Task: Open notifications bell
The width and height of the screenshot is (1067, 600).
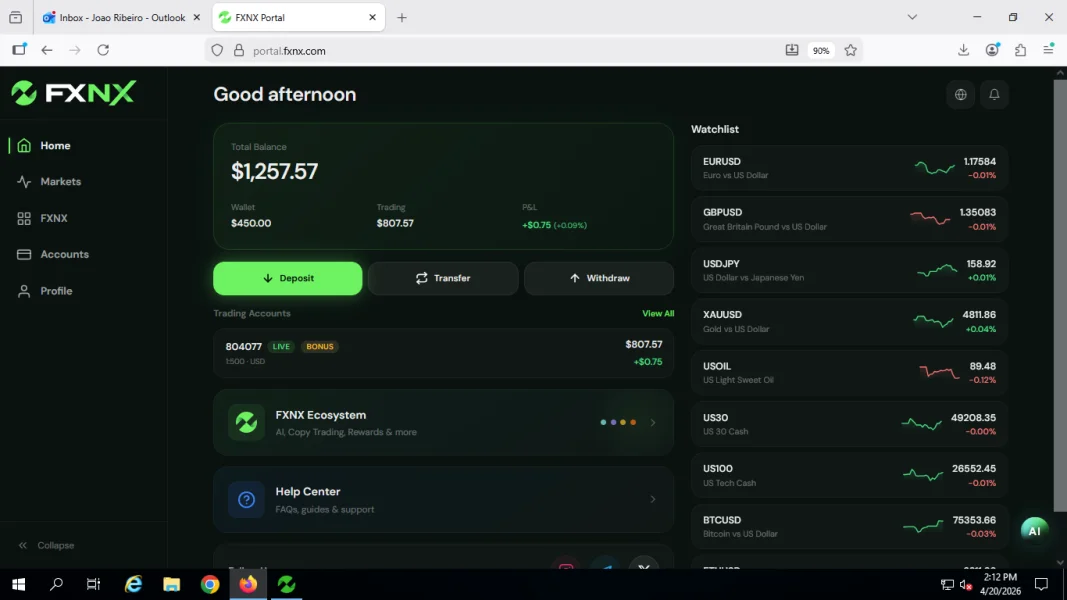Action: click(994, 95)
